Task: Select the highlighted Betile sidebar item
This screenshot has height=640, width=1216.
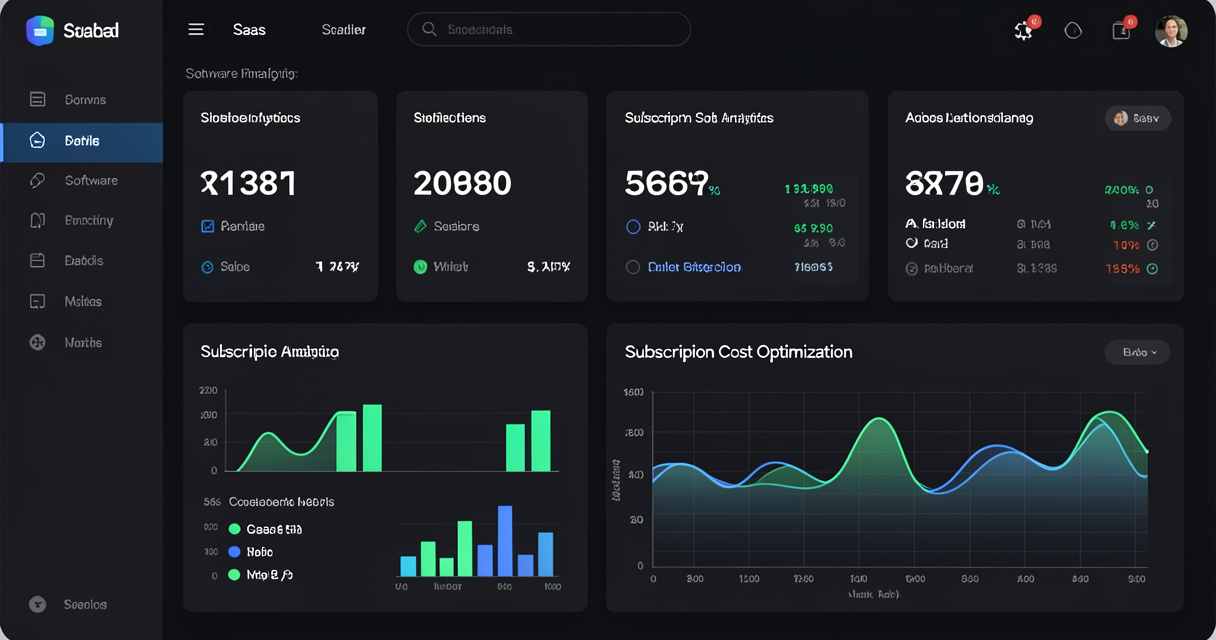Action: click(x=81, y=141)
